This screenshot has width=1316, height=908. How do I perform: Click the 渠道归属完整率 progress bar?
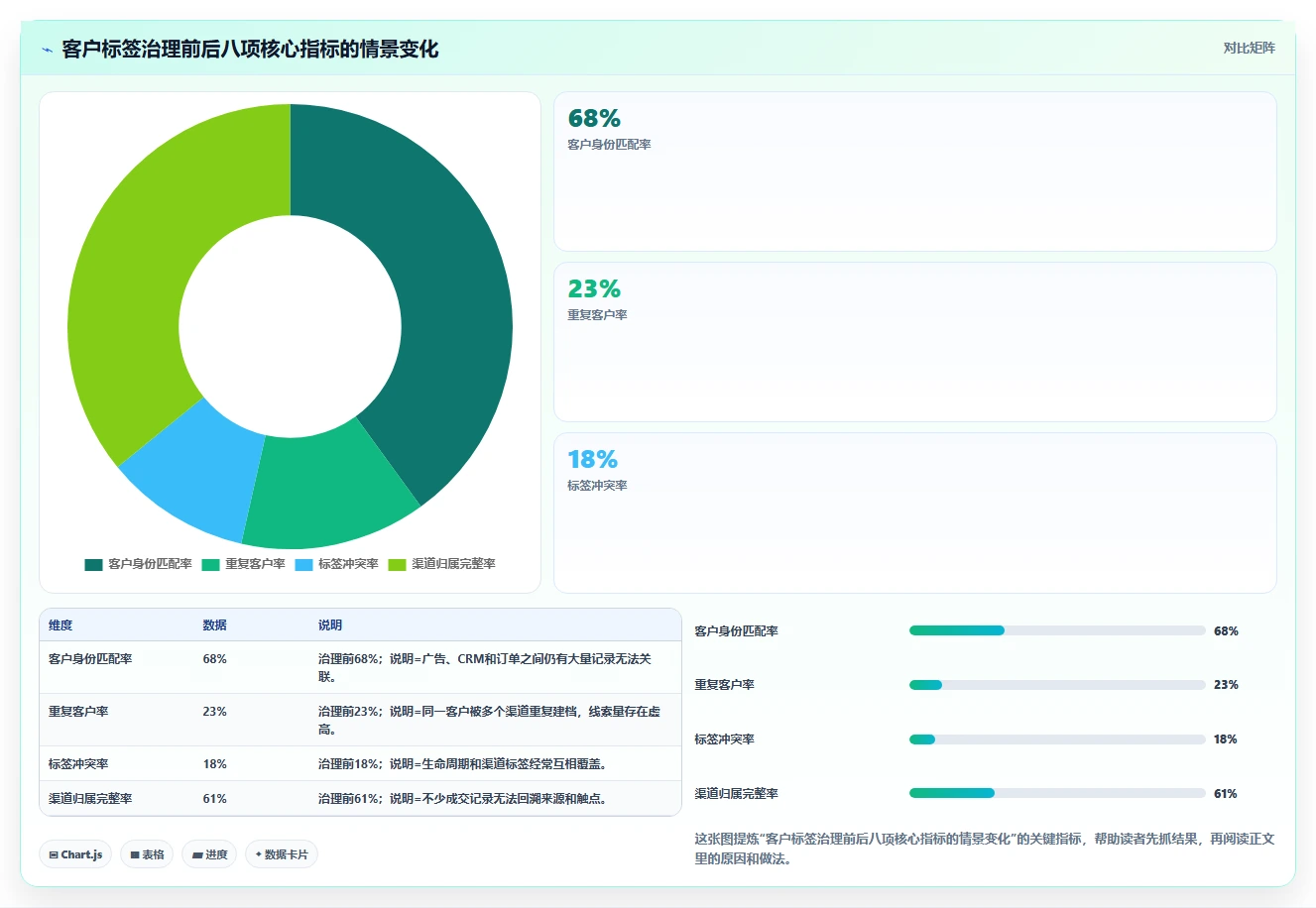click(x=1057, y=793)
